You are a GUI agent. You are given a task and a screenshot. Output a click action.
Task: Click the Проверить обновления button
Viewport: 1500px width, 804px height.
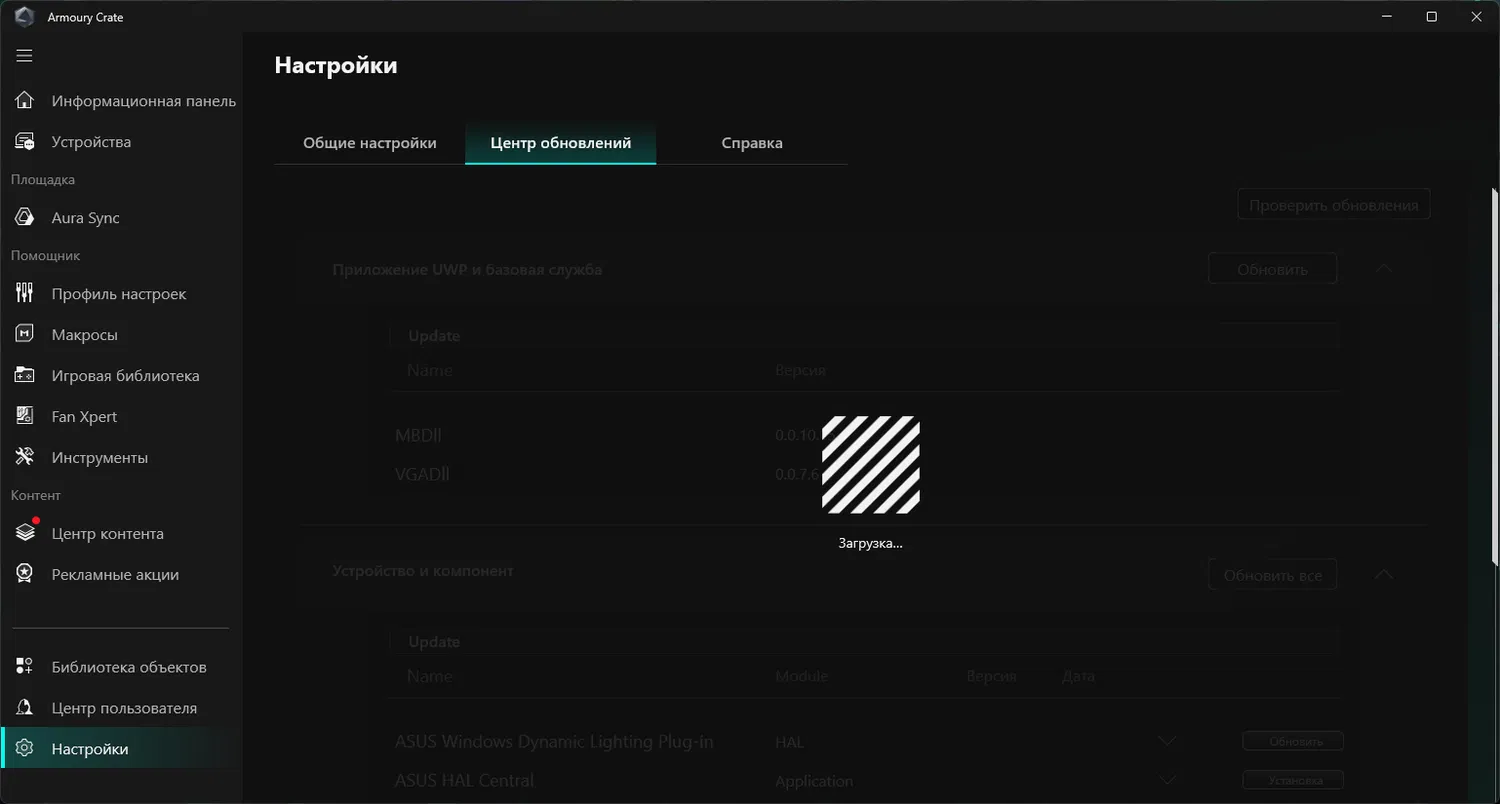pos(1334,205)
